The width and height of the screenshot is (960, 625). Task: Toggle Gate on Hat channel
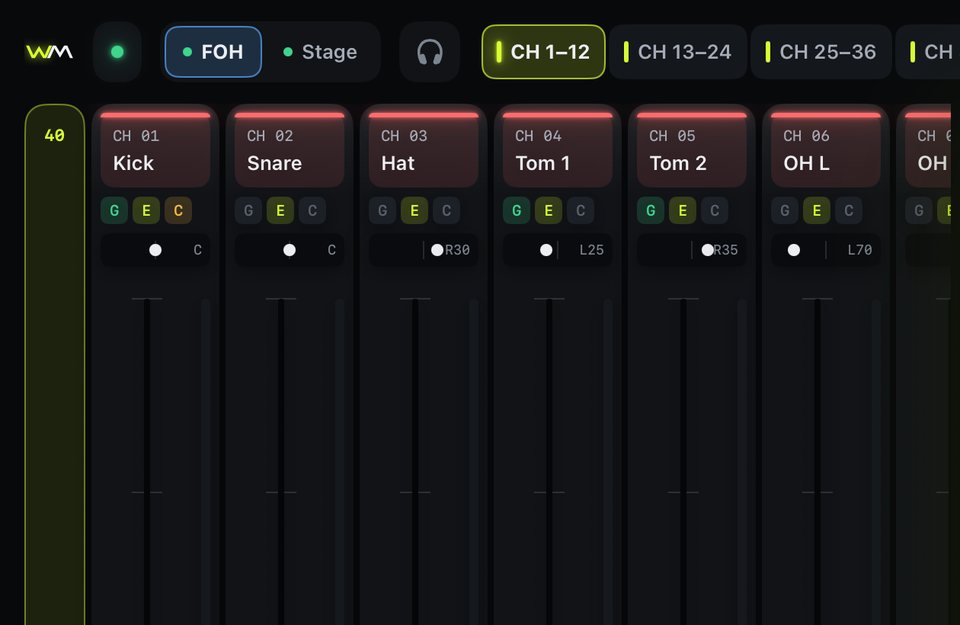(x=383, y=211)
